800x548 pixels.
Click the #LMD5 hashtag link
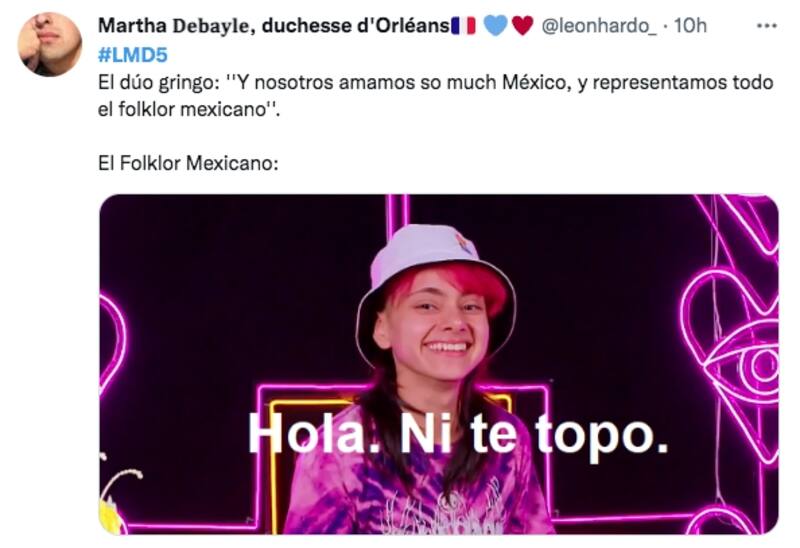(x=133, y=55)
